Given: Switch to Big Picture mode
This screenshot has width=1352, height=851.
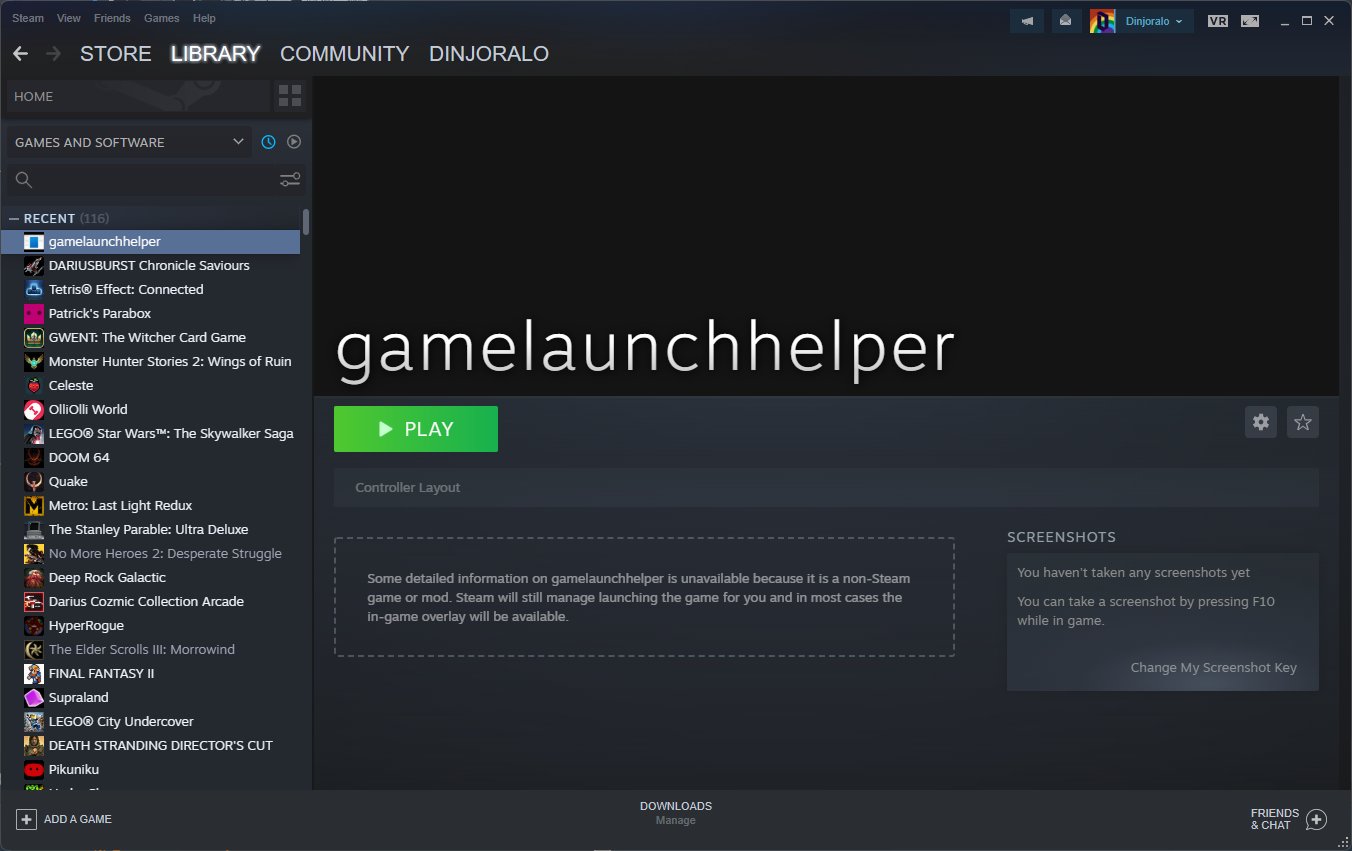Looking at the screenshot, I should point(1250,21).
